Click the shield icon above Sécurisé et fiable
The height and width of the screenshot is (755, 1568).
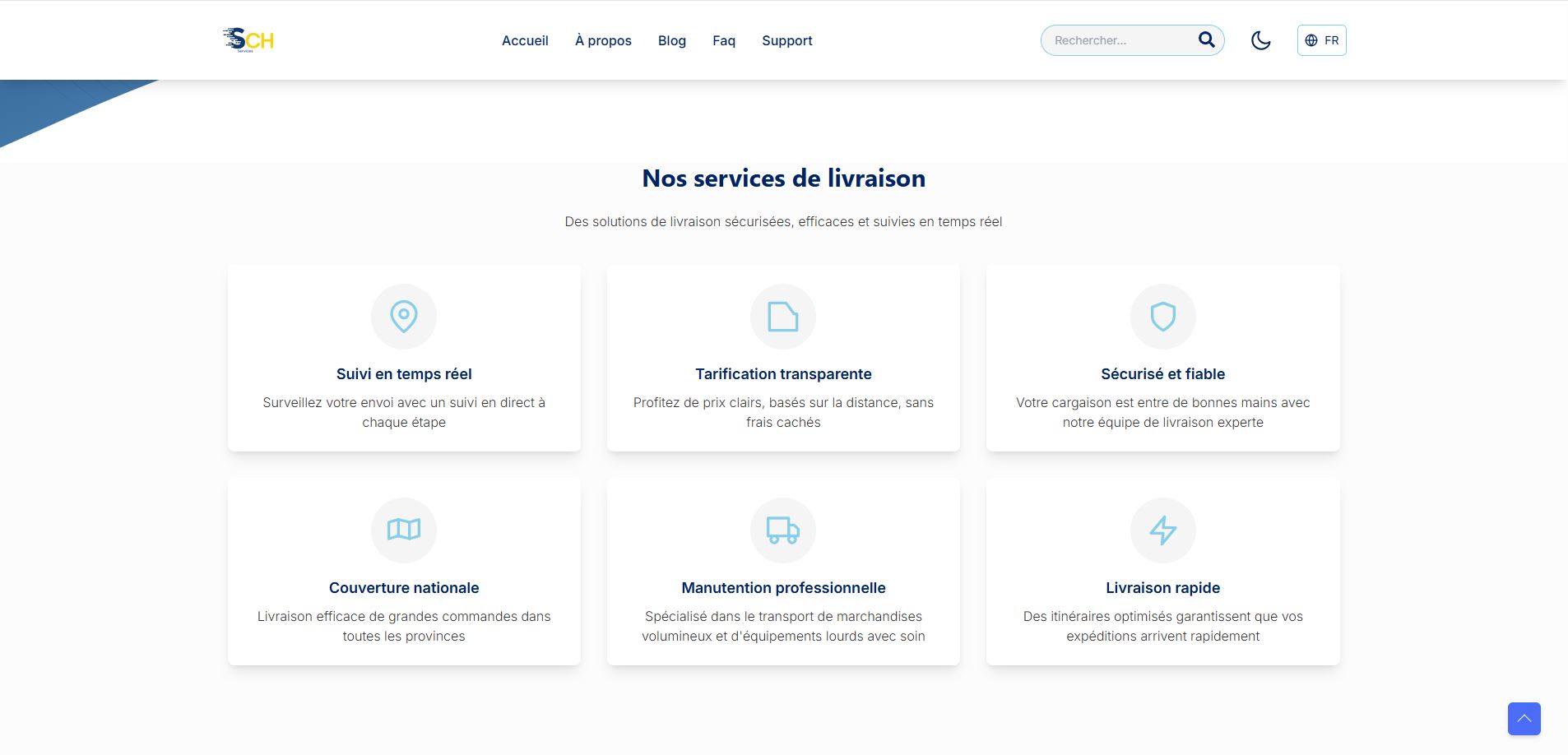1163,317
